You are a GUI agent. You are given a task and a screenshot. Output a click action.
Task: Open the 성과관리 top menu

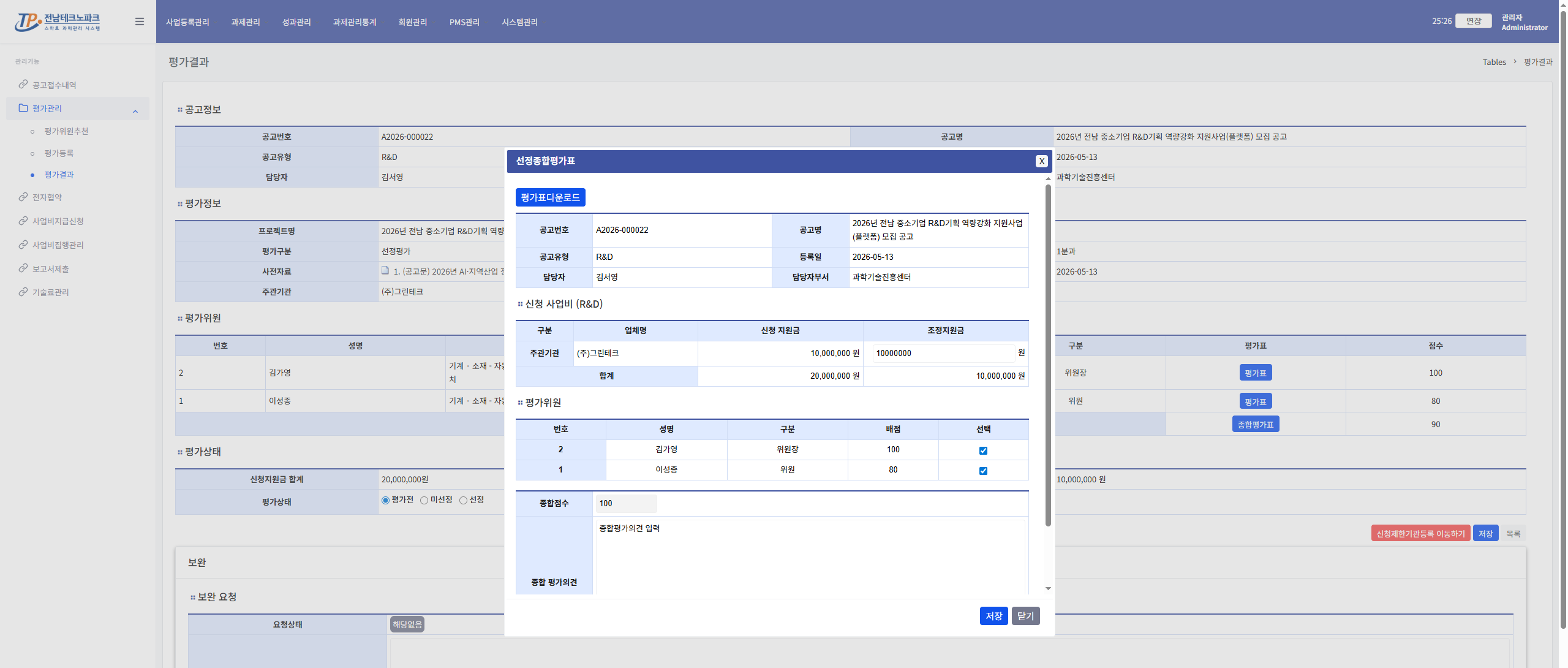click(x=296, y=22)
